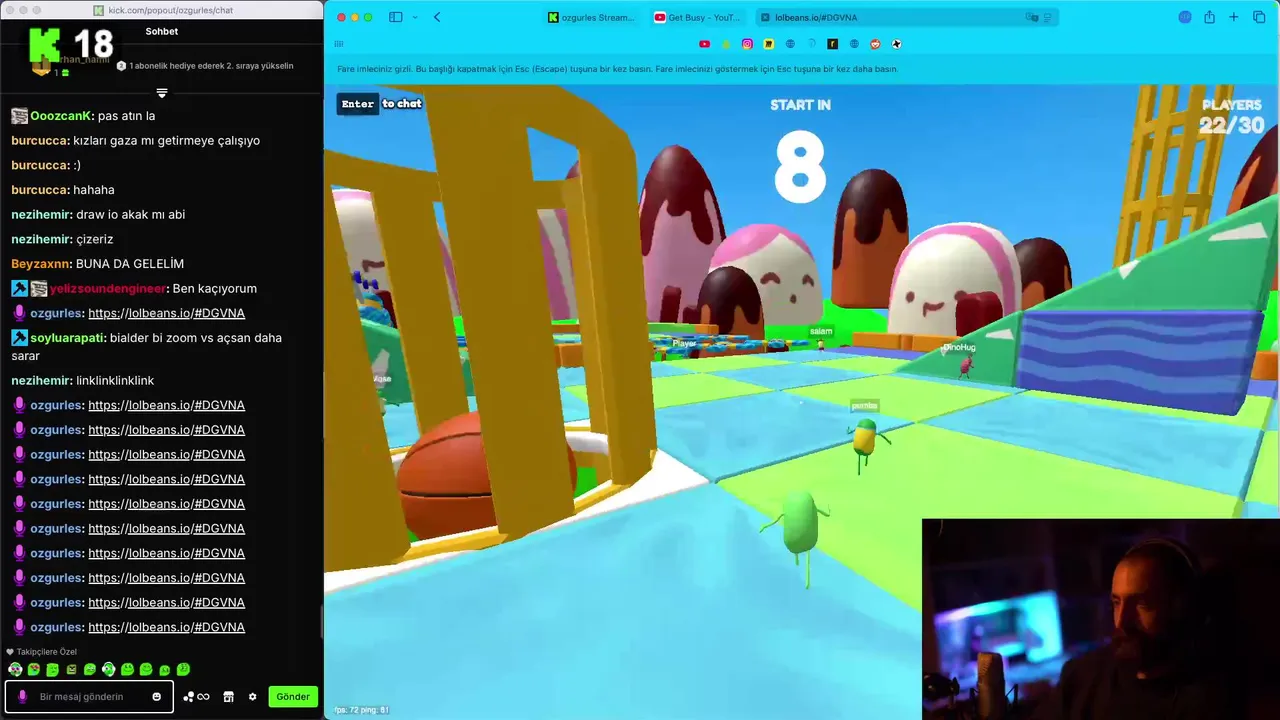Click the START IN countdown number
Screen dimensions: 1280x720
click(800, 166)
